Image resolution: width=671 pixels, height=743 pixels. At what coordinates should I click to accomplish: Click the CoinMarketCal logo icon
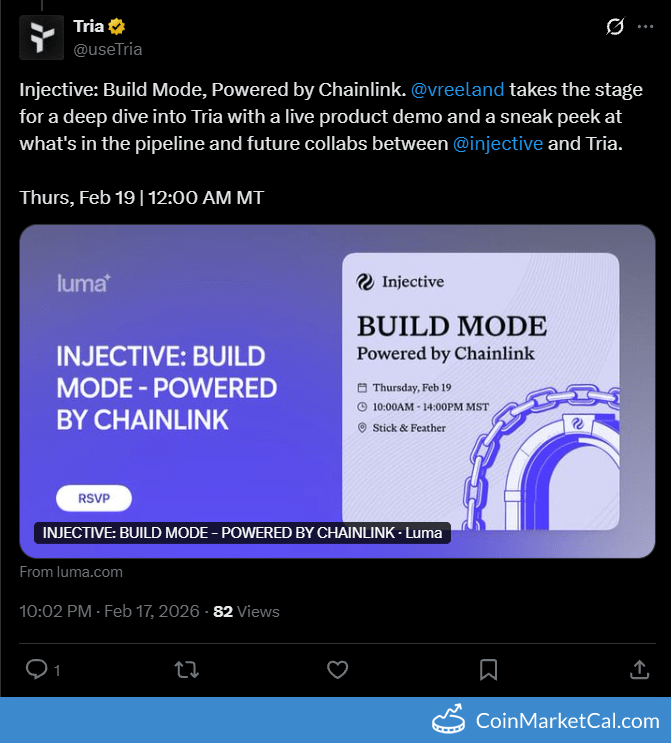click(x=449, y=720)
